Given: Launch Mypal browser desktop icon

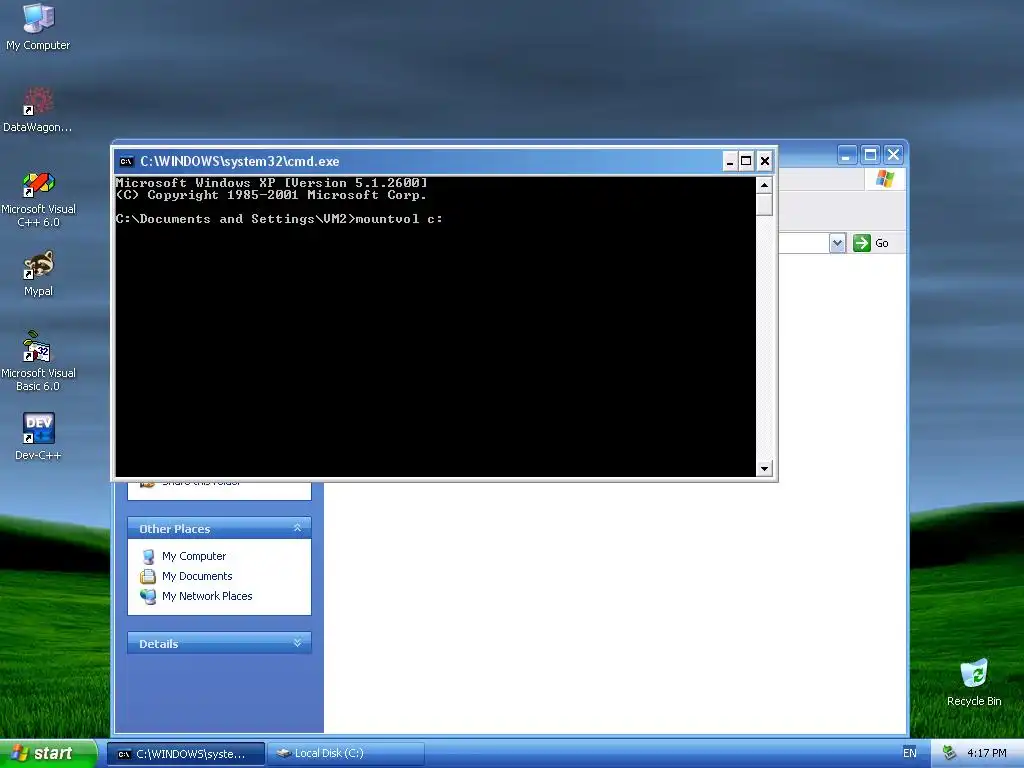Looking at the screenshot, I should tap(38, 273).
